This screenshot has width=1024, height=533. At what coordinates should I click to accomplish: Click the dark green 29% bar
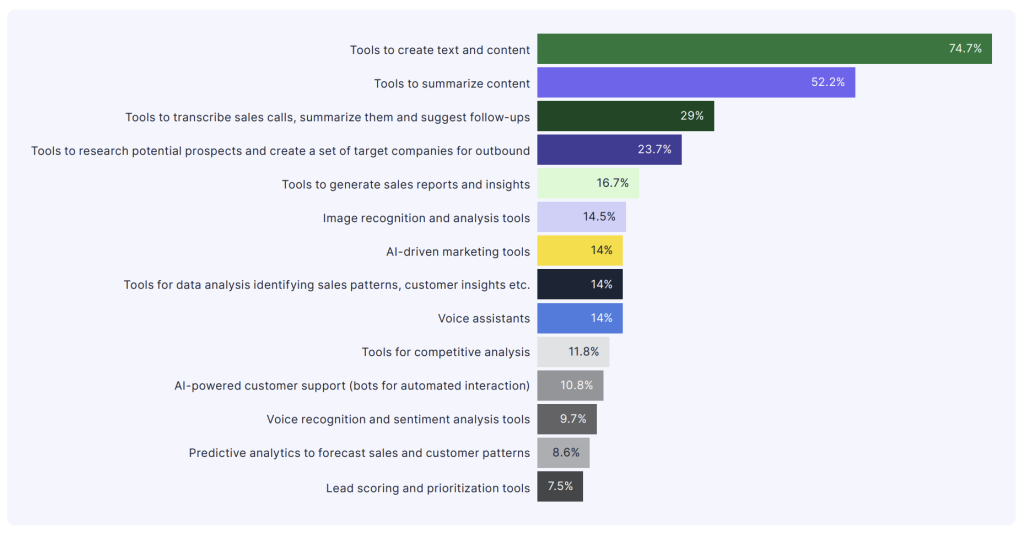point(626,116)
